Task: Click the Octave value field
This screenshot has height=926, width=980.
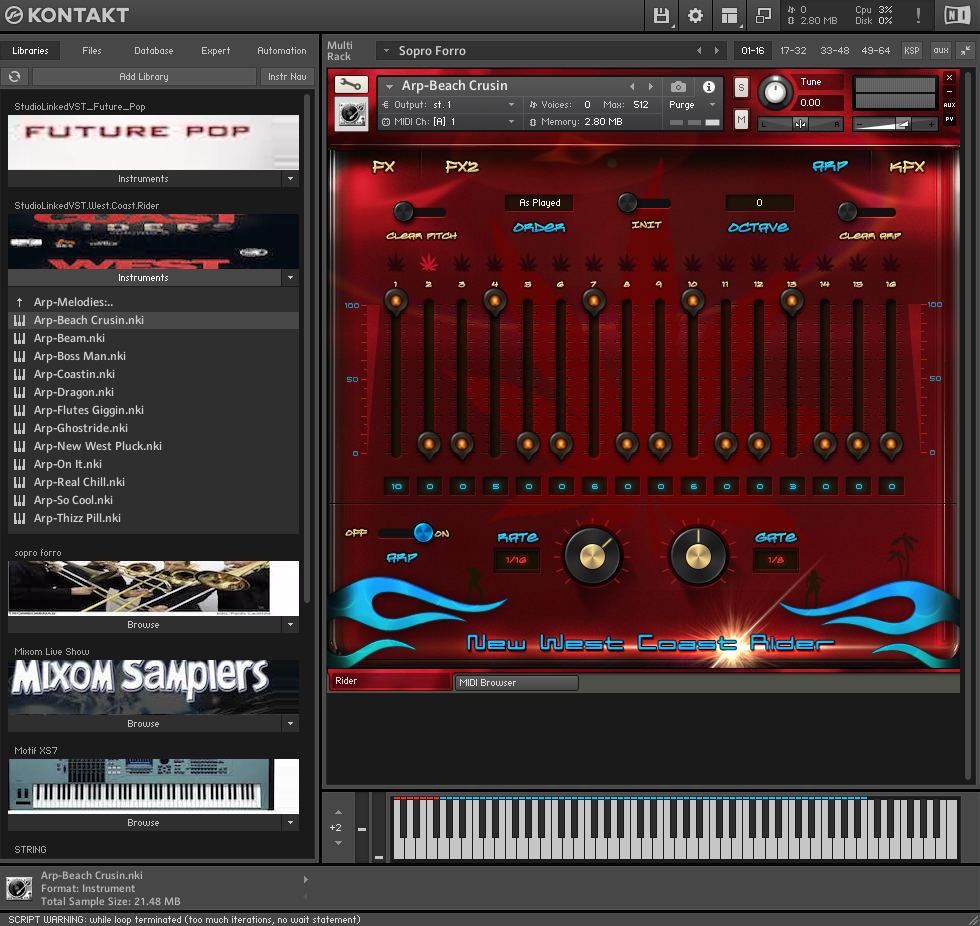Action: click(759, 202)
